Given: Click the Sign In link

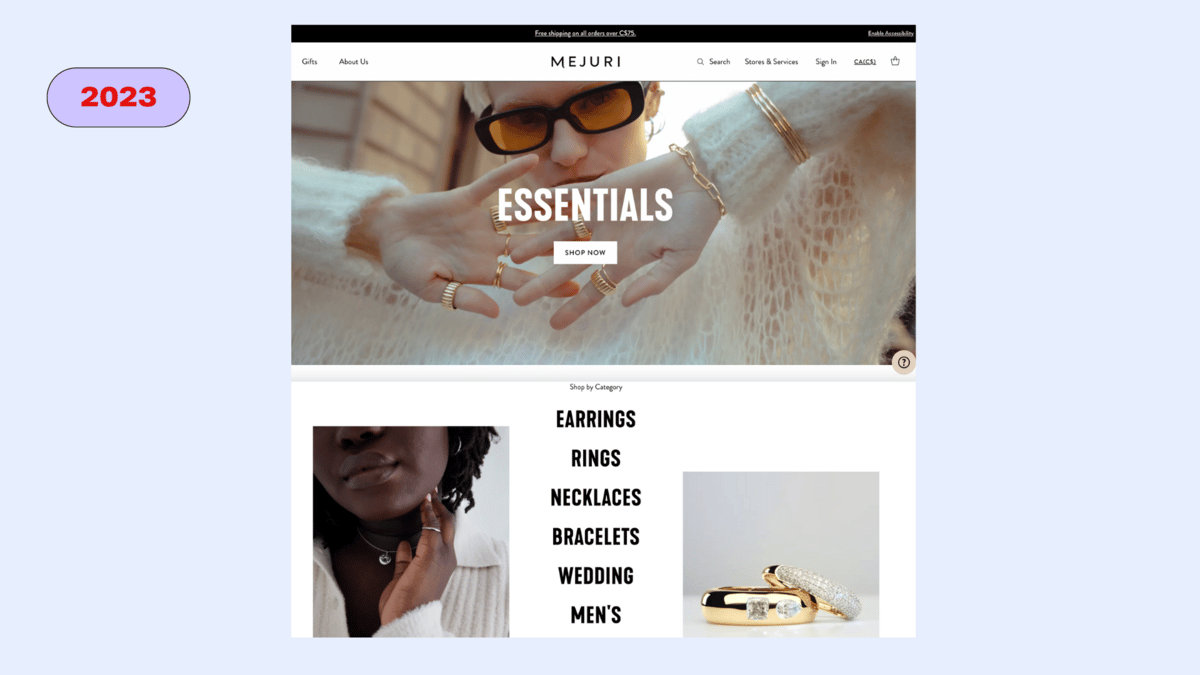Looking at the screenshot, I should [x=826, y=62].
